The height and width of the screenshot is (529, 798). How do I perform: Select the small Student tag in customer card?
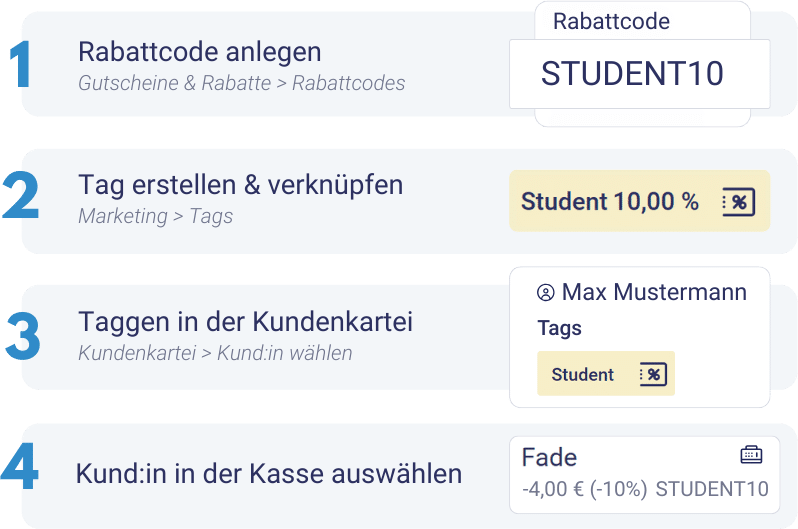[x=606, y=374]
